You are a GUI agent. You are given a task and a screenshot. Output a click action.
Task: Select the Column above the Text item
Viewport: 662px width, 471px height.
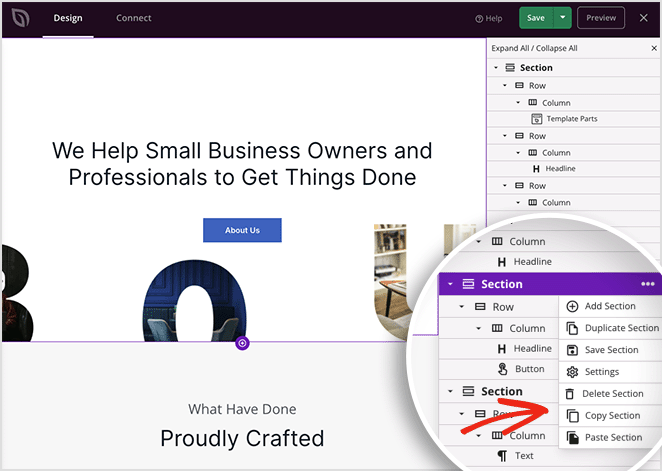coord(527,436)
